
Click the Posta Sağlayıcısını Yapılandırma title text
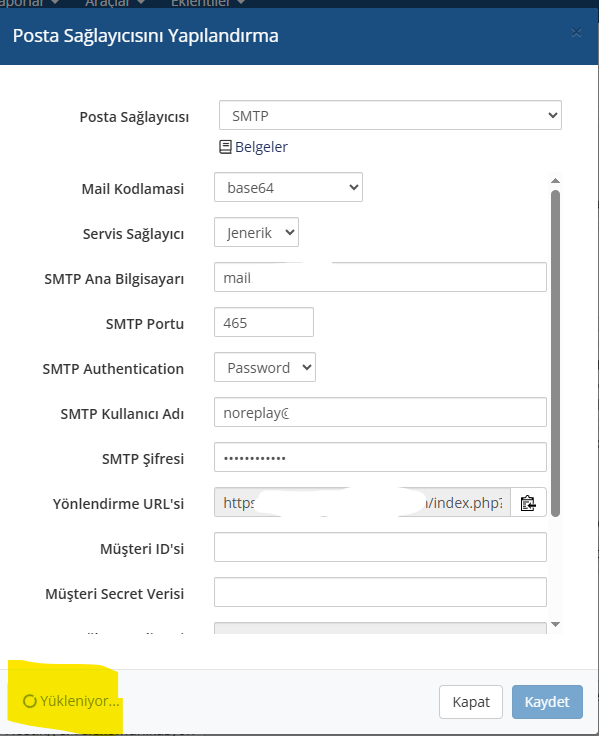pos(145,36)
